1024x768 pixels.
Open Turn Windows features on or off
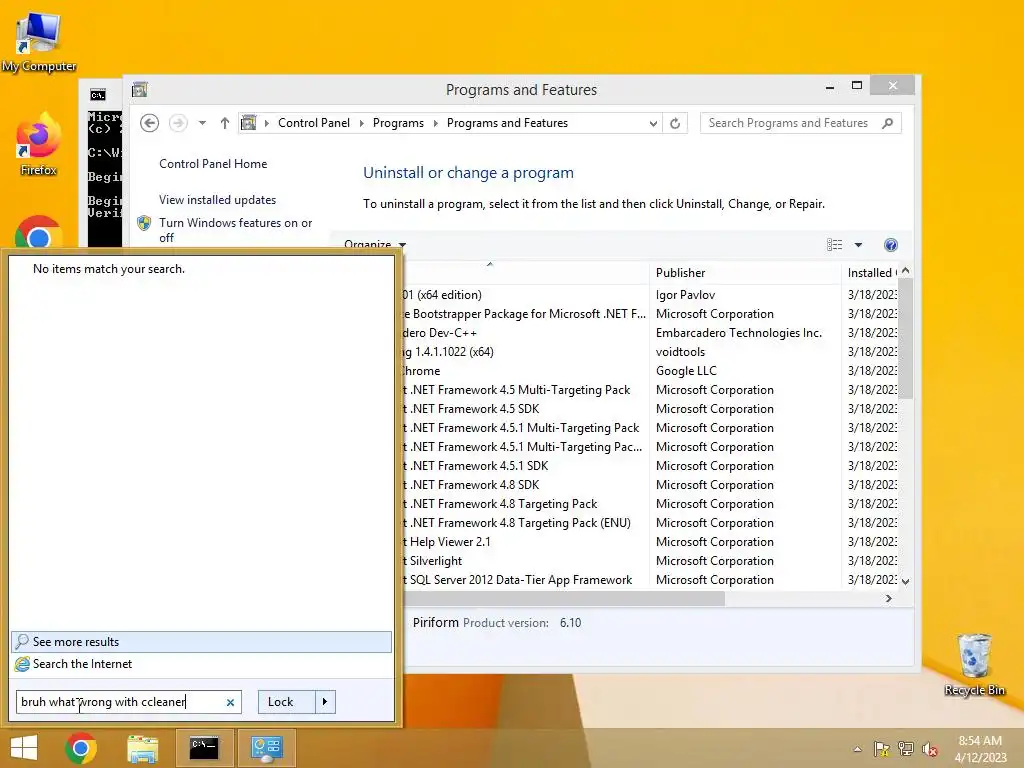[x=236, y=230]
